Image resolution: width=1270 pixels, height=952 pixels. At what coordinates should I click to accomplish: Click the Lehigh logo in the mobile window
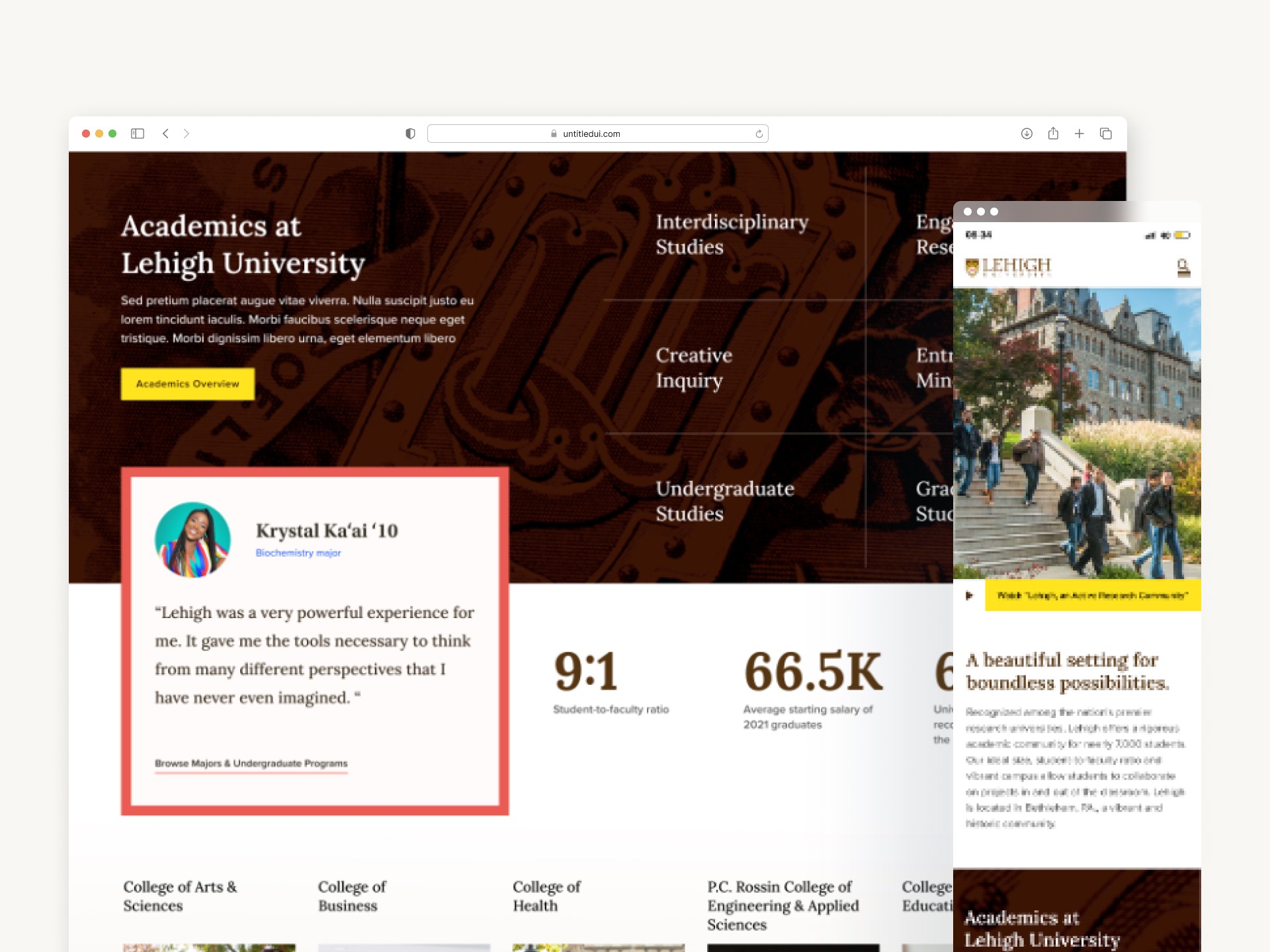pos(1008,267)
